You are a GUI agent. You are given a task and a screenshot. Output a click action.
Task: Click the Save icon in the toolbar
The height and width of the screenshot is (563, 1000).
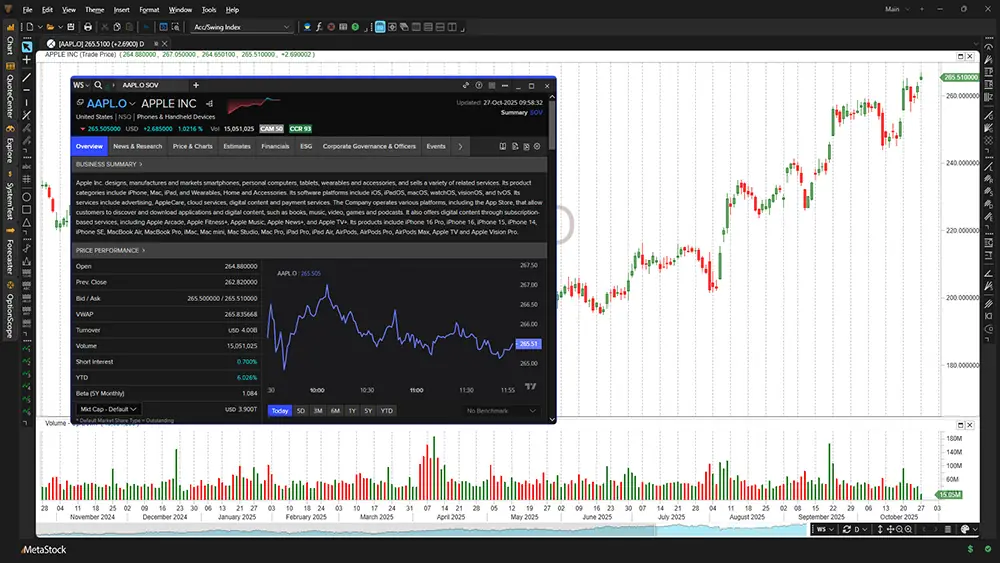68,27
